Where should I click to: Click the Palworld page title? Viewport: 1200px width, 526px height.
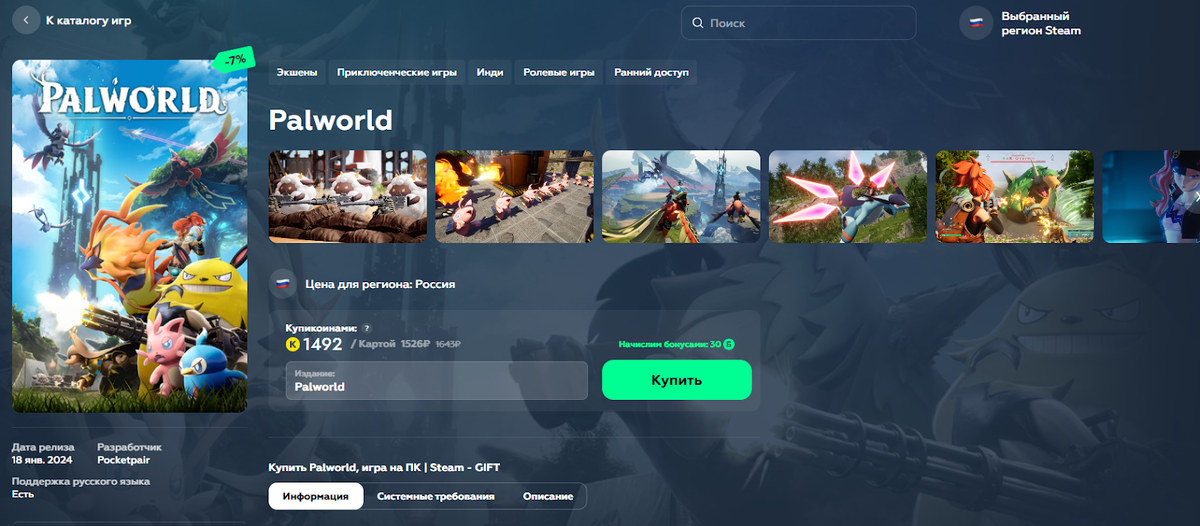coord(331,120)
